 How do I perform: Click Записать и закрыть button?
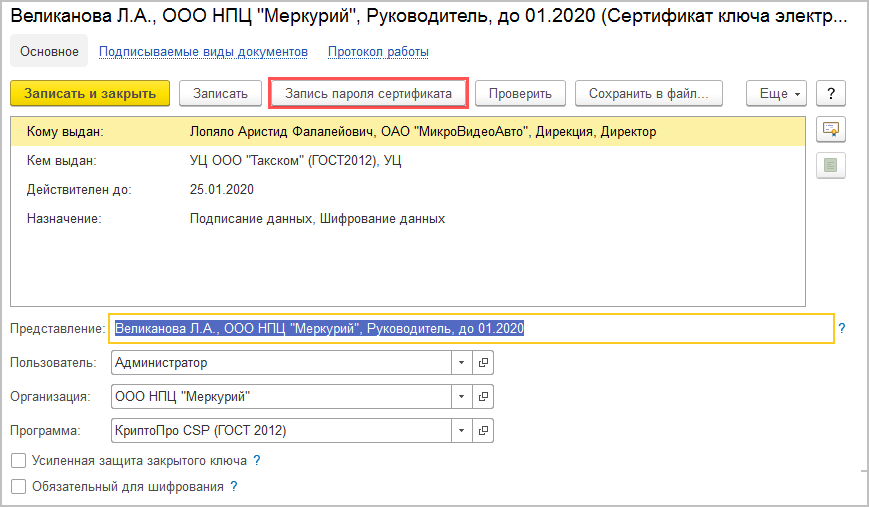[90, 94]
